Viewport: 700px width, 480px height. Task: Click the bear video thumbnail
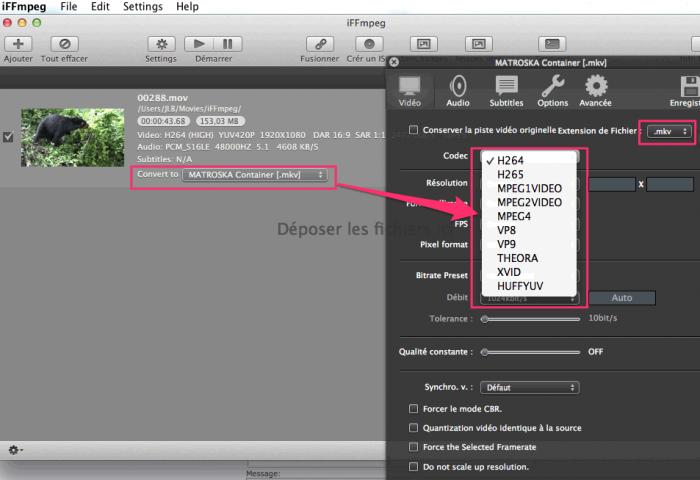pyautogui.click(x=73, y=137)
